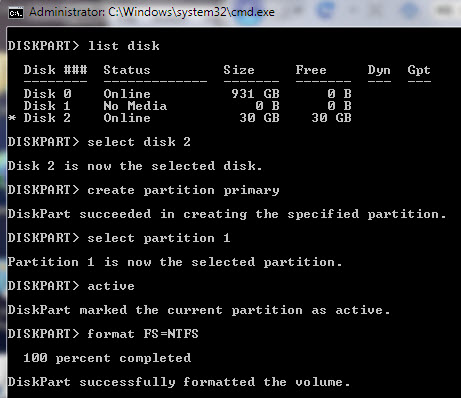Click the 'format FS=NTFS' command
461x398 pixels.
143,334
